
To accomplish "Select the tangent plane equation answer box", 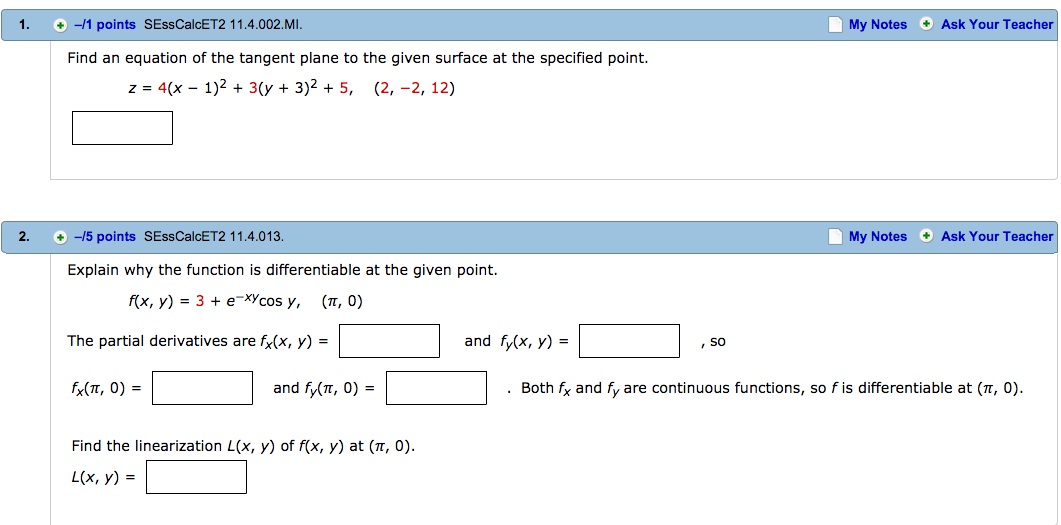I will (122, 128).
